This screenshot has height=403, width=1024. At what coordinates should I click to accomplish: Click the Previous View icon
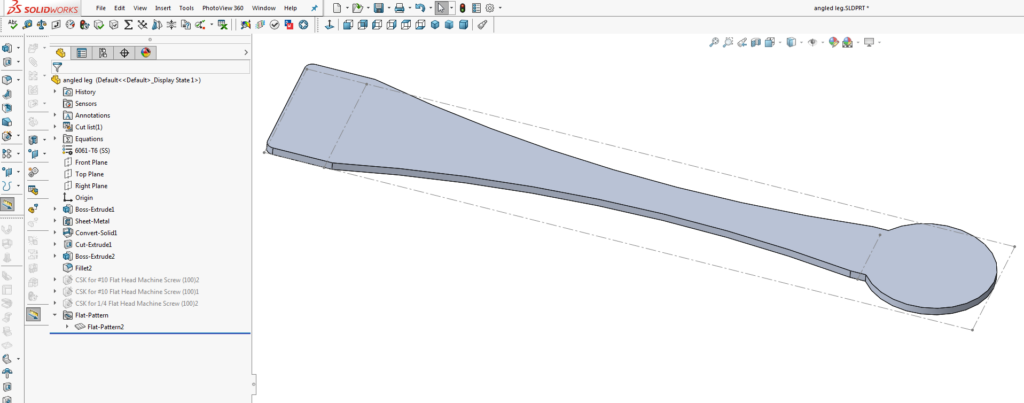[x=742, y=42]
